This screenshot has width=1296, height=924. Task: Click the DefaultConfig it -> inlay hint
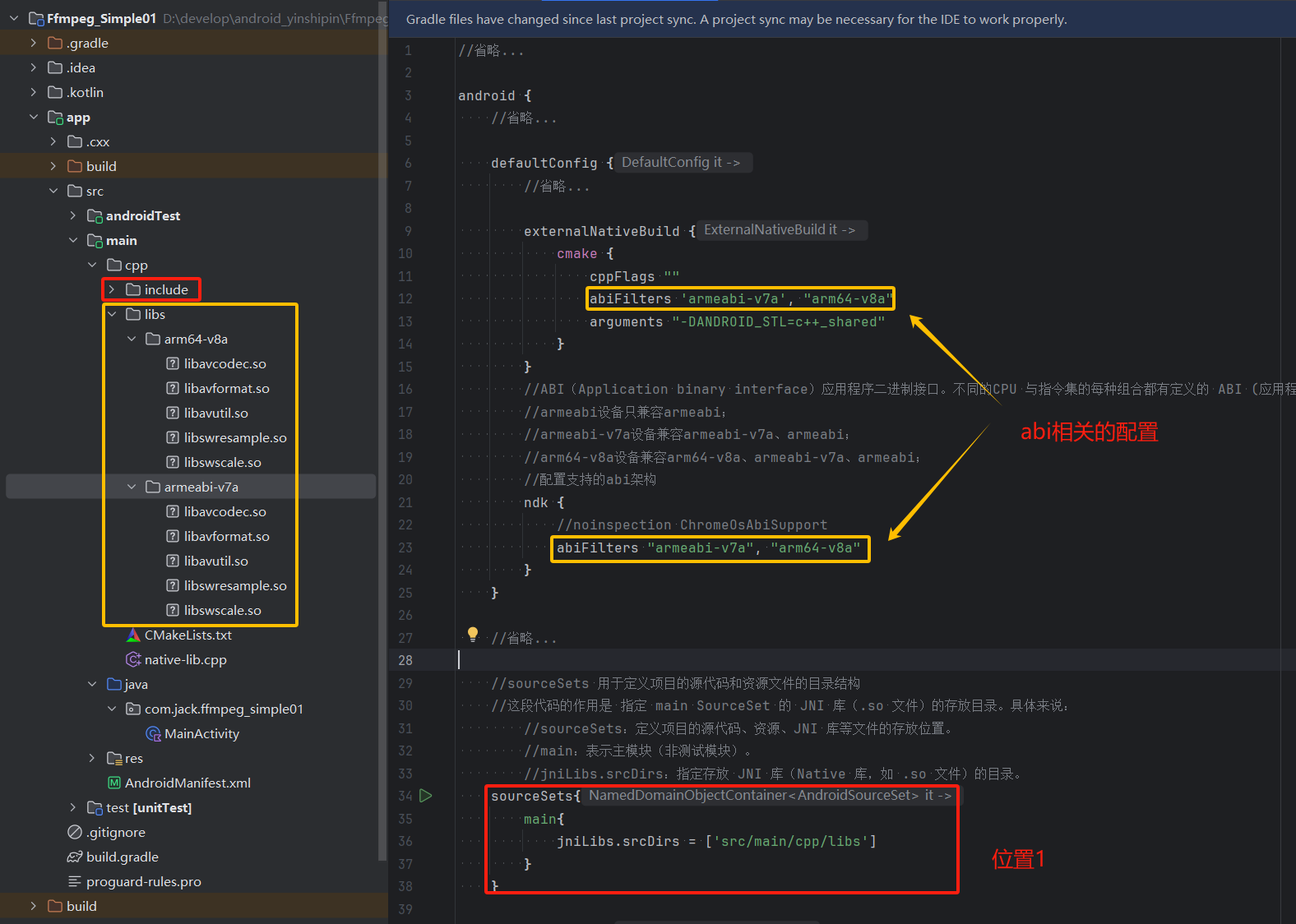(681, 163)
